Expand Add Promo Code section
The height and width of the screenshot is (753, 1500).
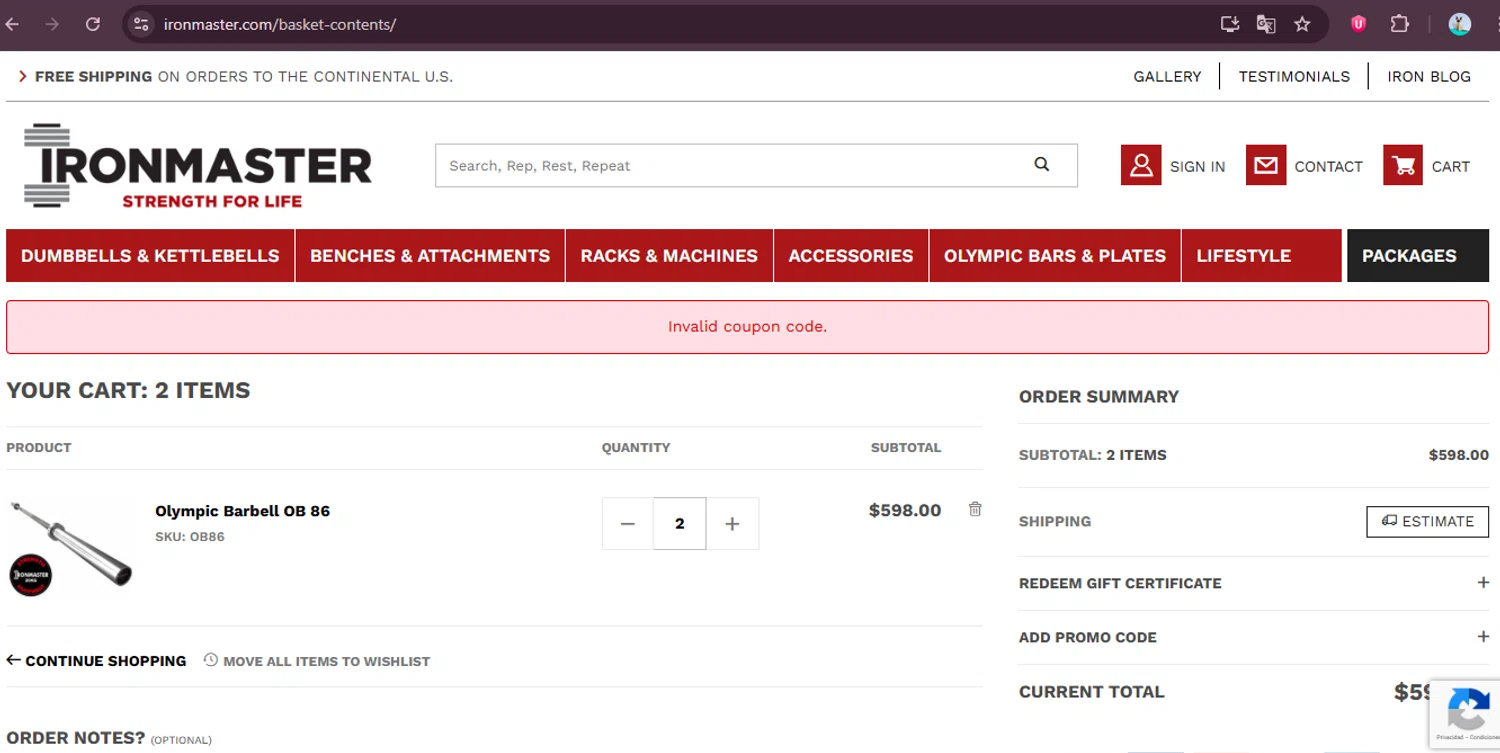click(x=1254, y=637)
